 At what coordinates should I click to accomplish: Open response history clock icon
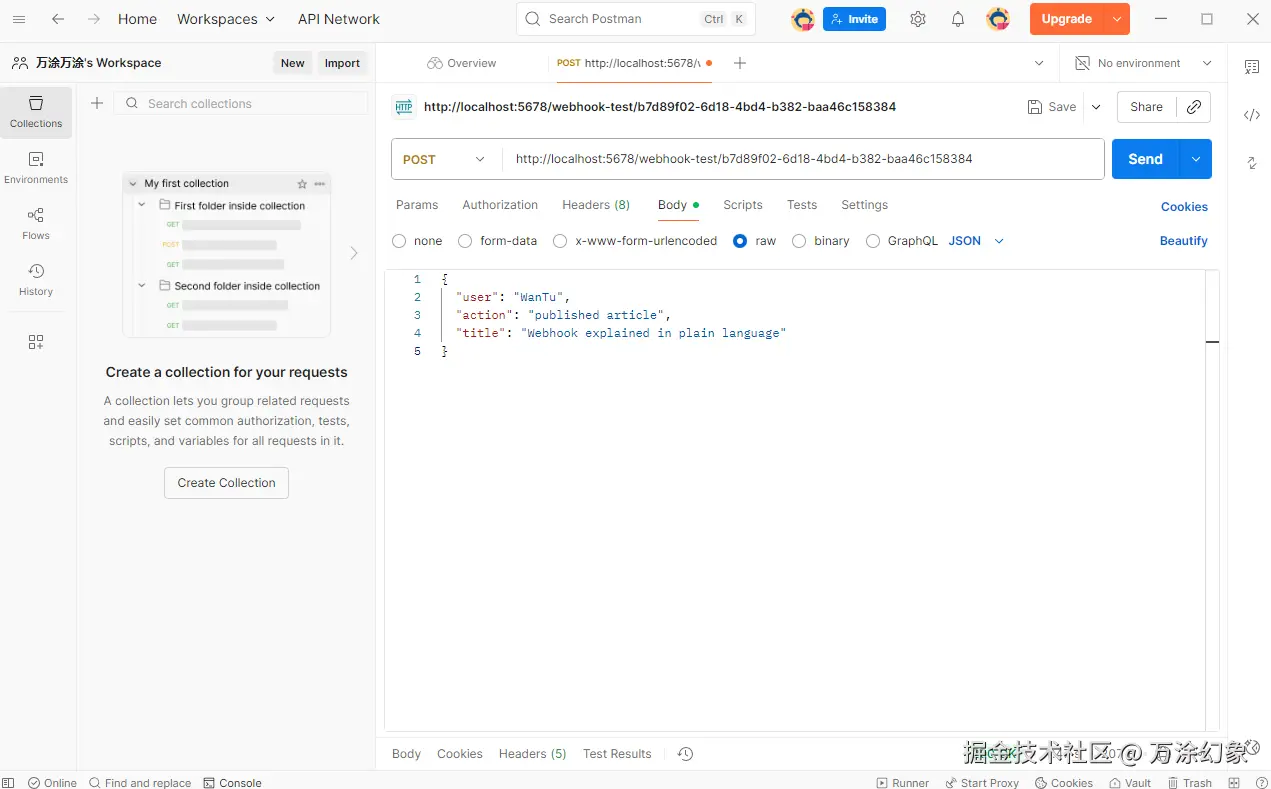(685, 754)
